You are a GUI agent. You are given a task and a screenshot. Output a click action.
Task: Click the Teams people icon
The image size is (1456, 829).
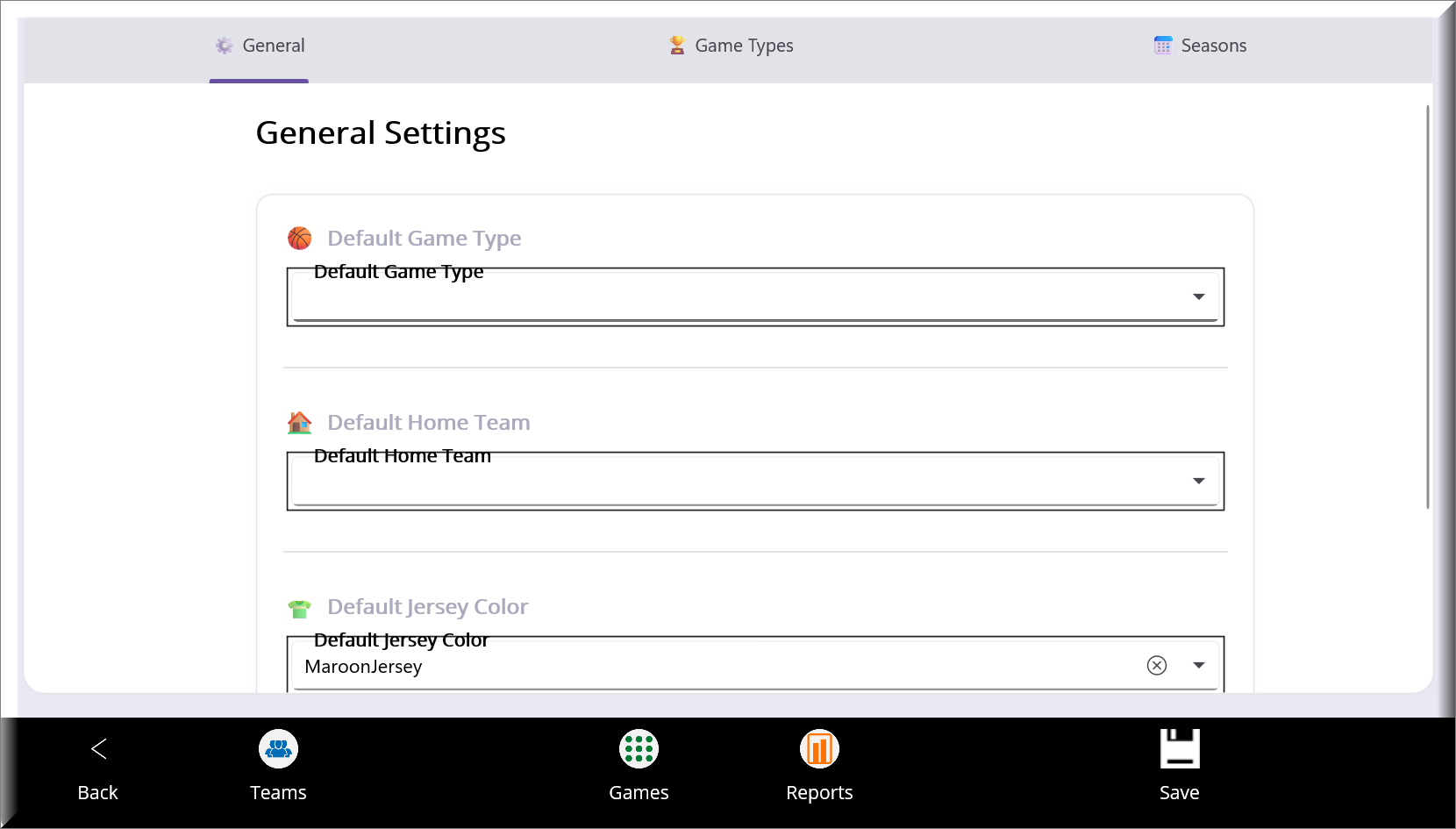tap(278, 749)
